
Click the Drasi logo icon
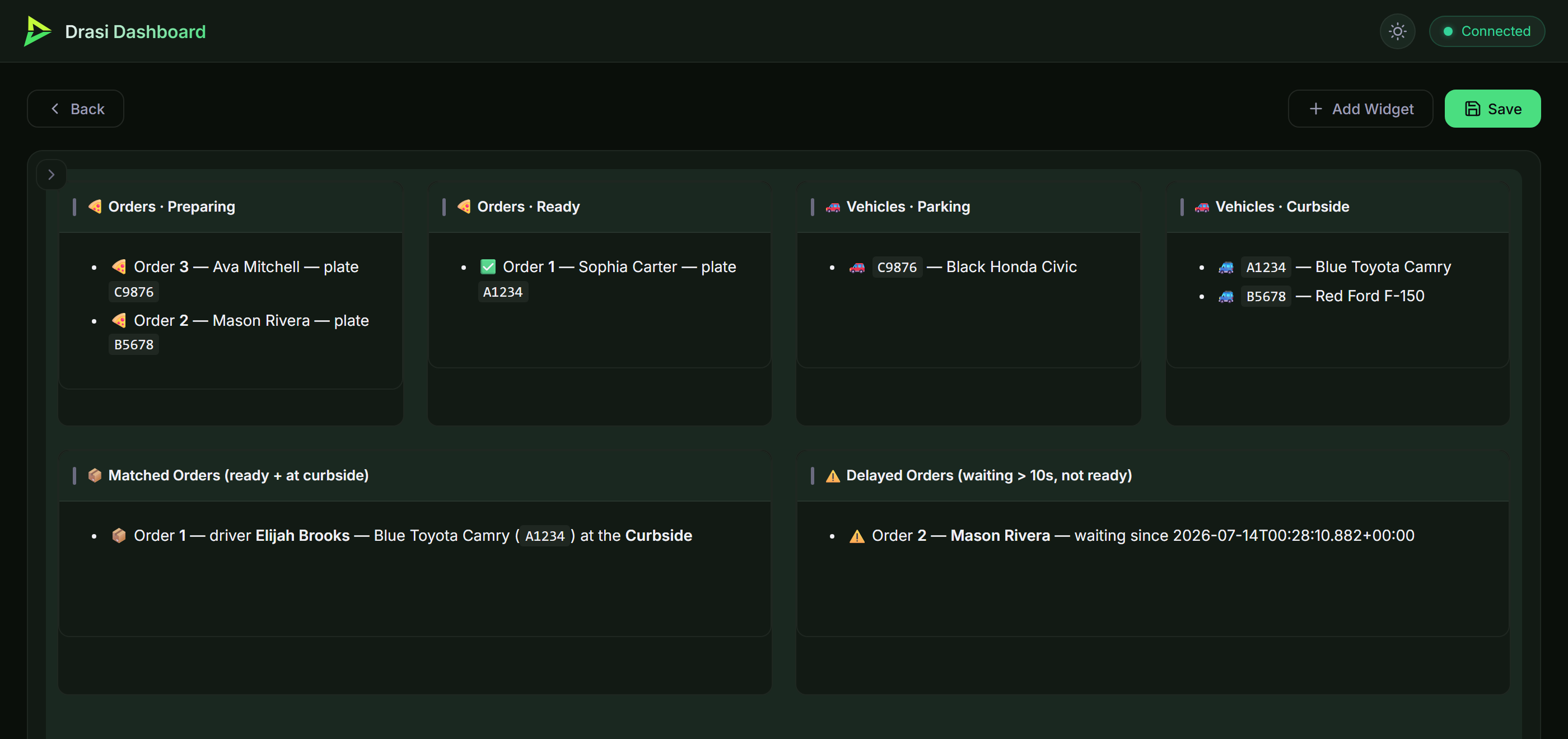pos(37,31)
